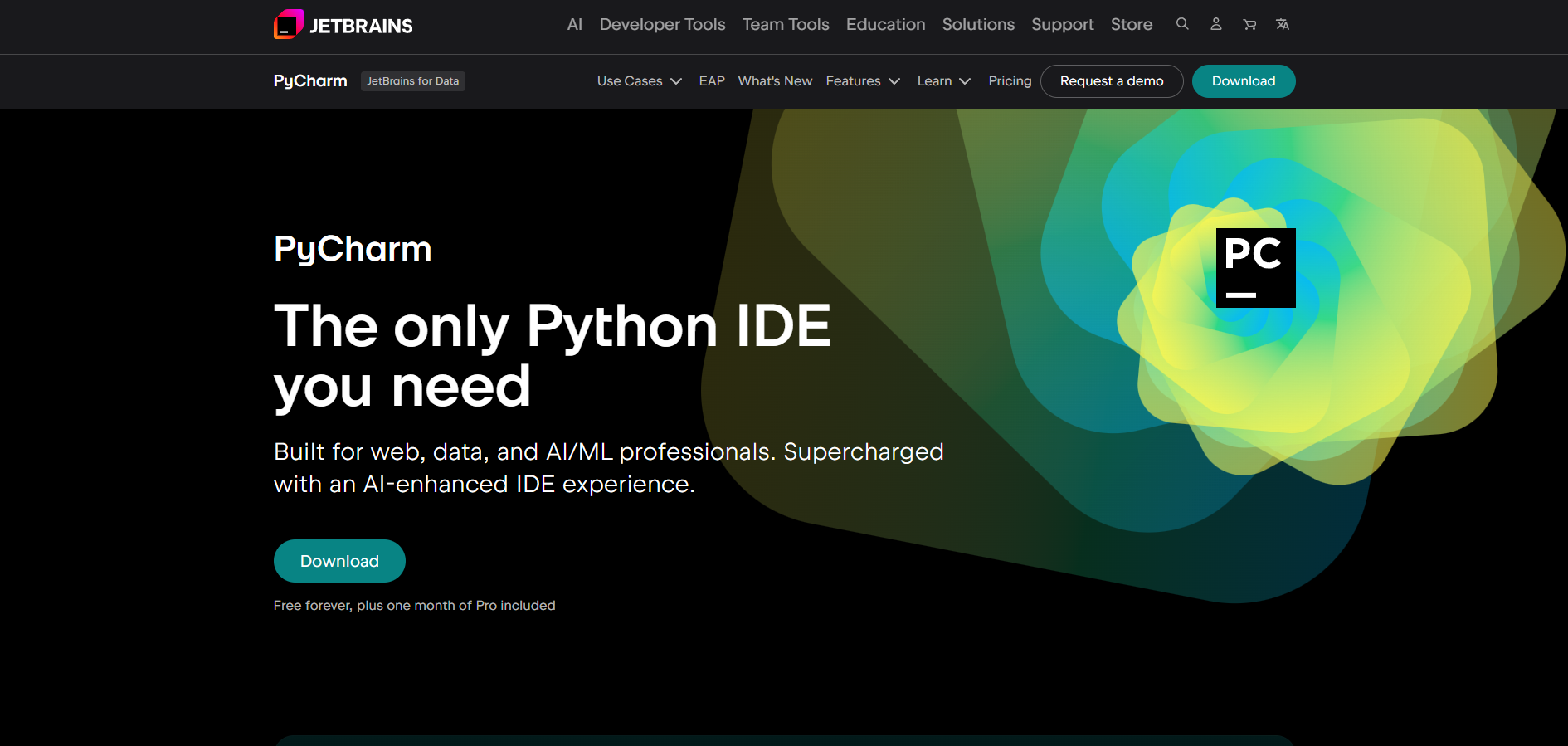This screenshot has height=746, width=1568.
Task: Open the AI menu item
Action: click(x=574, y=25)
